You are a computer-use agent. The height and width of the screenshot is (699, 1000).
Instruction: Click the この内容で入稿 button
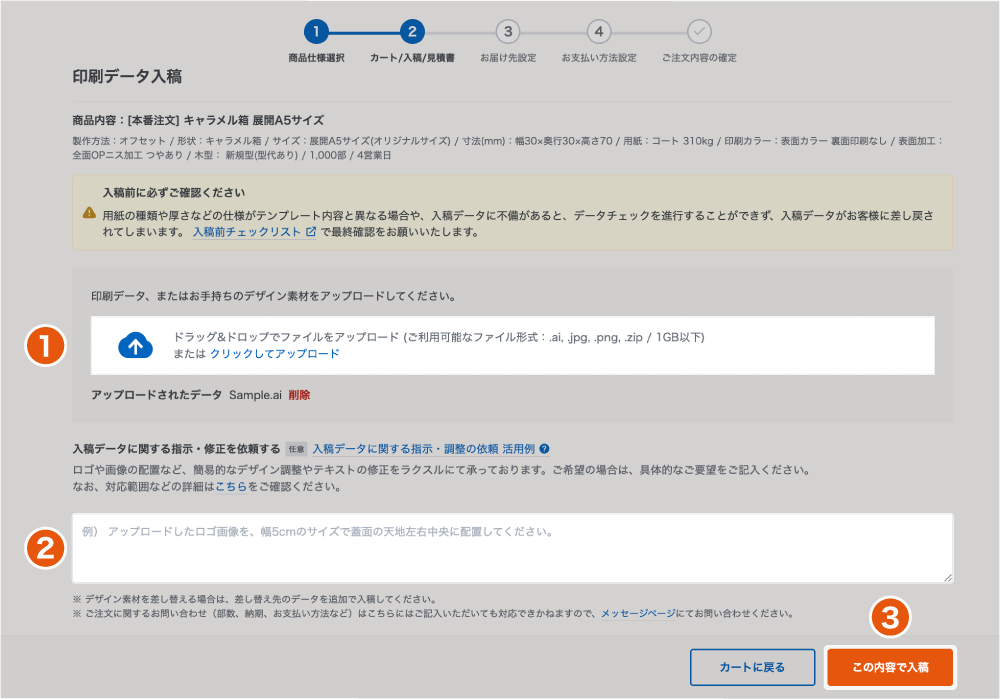tap(890, 667)
